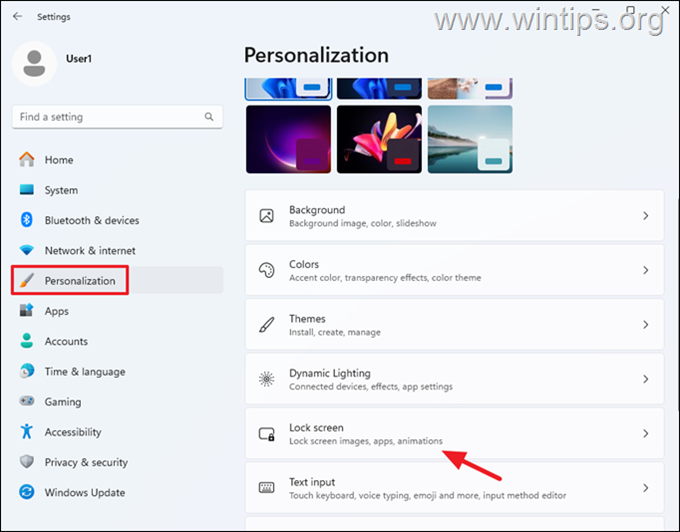Click 'Install, create, manage' description
The image size is (680, 532).
pos(335,333)
